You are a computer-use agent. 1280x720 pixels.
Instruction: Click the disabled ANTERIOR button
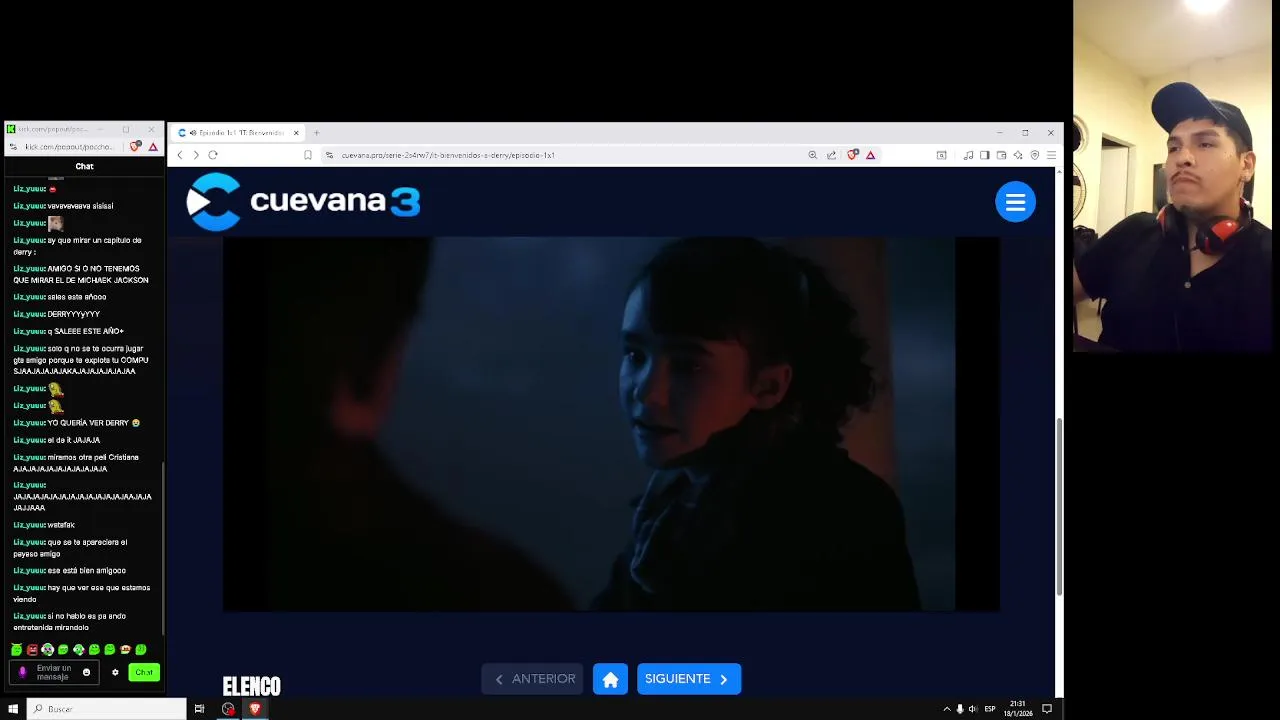pyautogui.click(x=533, y=679)
